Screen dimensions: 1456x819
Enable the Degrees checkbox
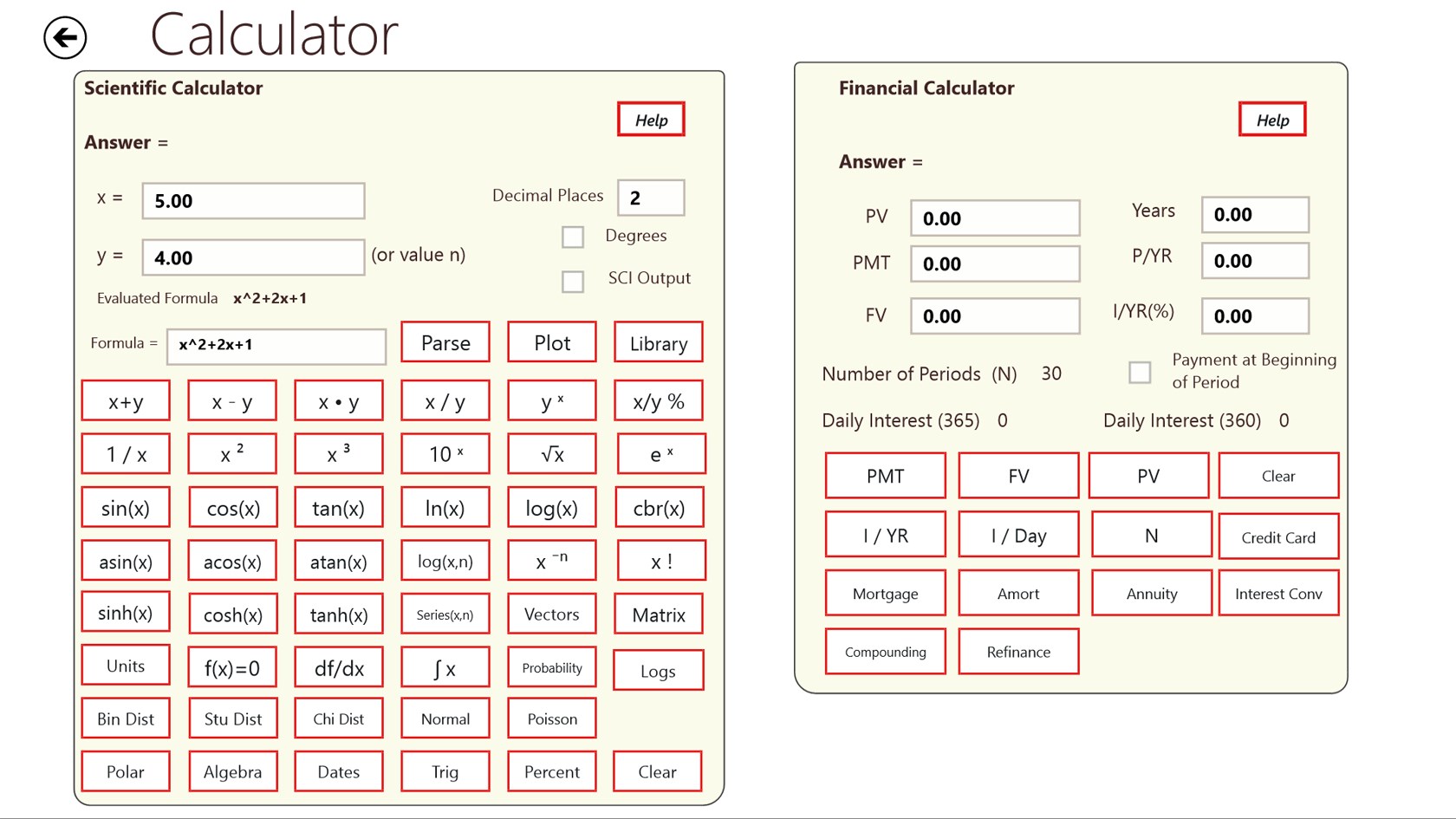[573, 236]
